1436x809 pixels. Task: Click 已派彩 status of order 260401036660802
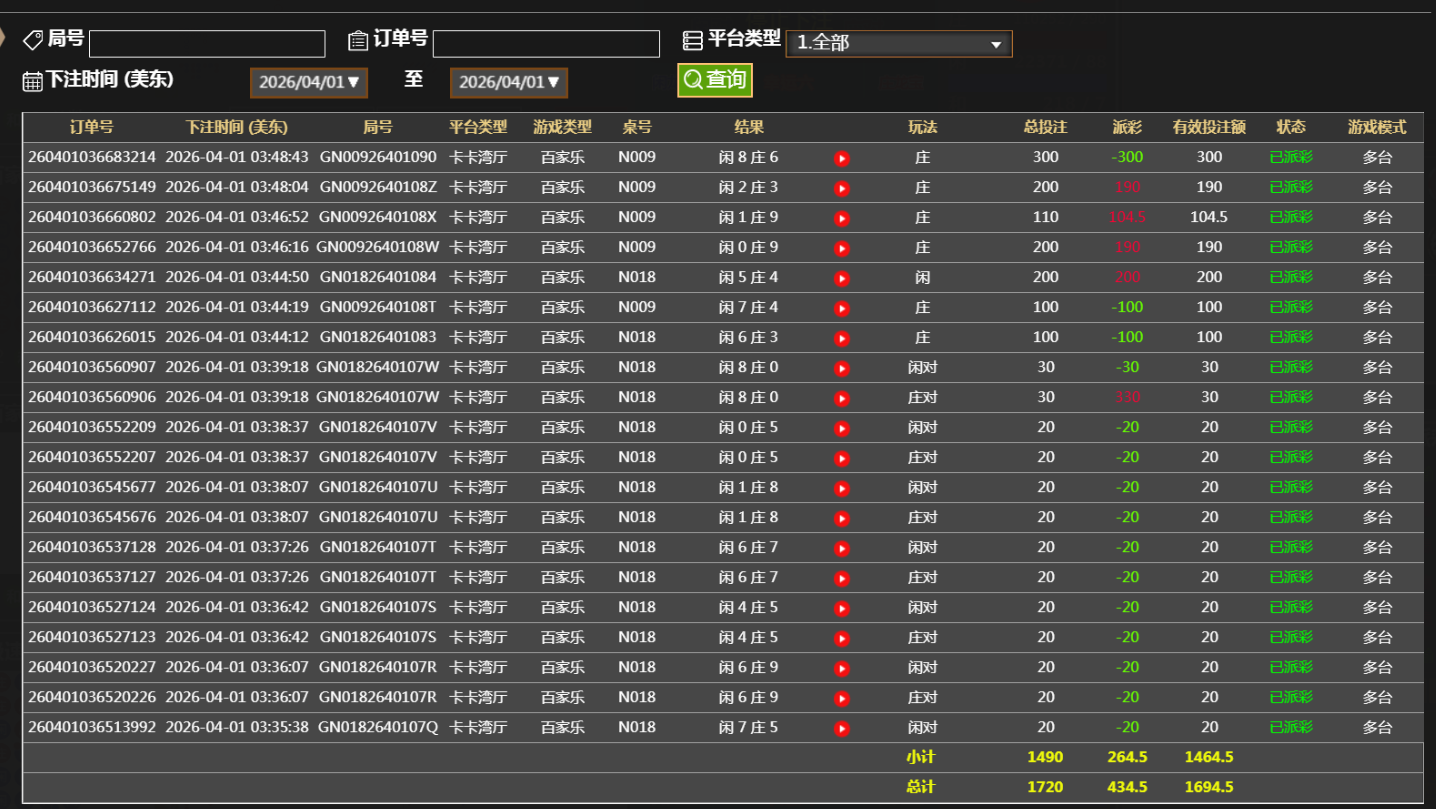[x=1291, y=217]
